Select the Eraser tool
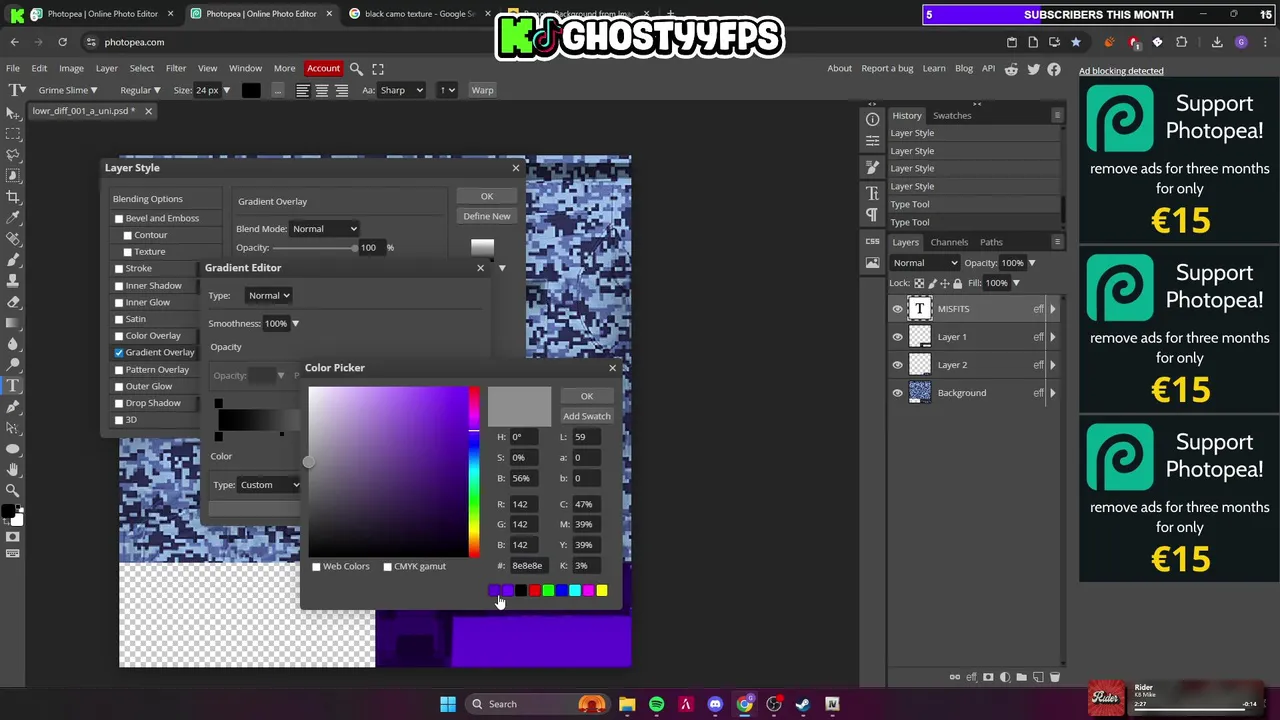 click(13, 302)
